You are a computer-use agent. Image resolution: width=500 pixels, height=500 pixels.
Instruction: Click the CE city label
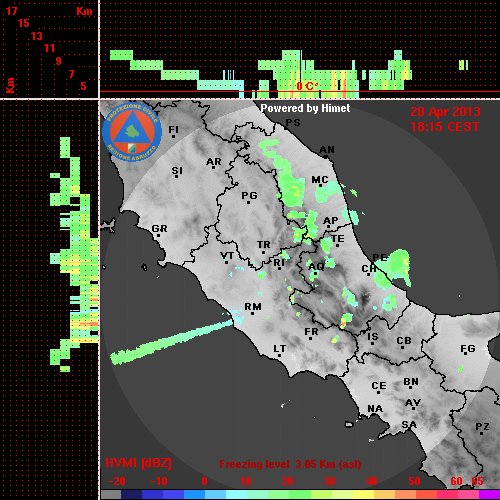click(x=379, y=386)
